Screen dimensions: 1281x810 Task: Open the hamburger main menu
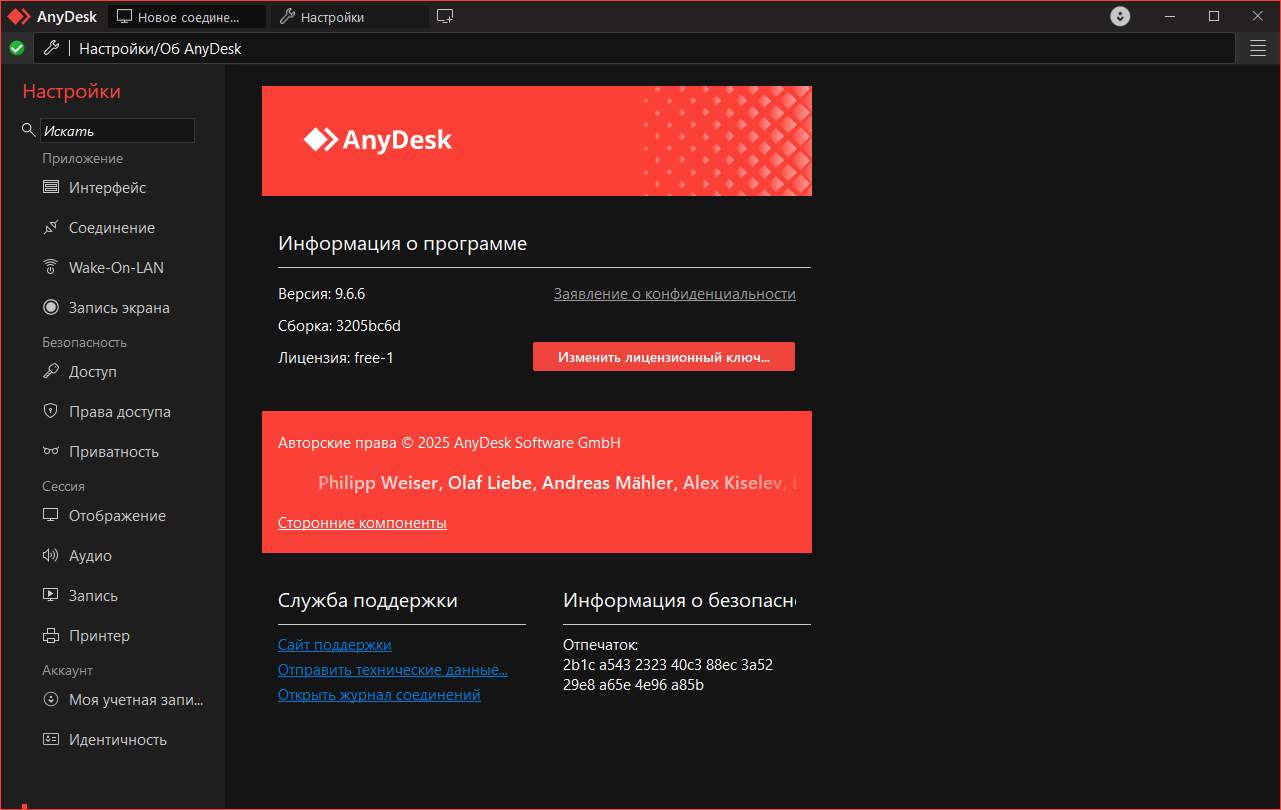(x=1258, y=48)
